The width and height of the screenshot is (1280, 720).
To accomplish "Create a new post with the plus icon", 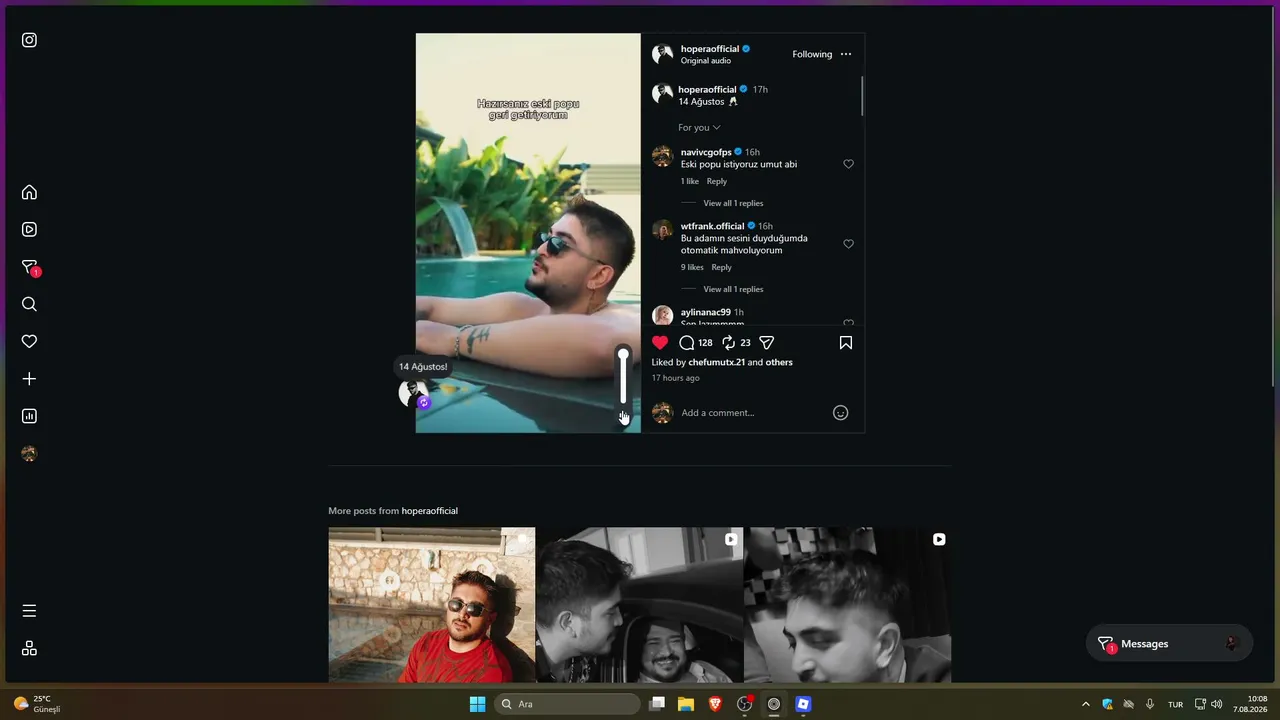I will pyautogui.click(x=29, y=379).
